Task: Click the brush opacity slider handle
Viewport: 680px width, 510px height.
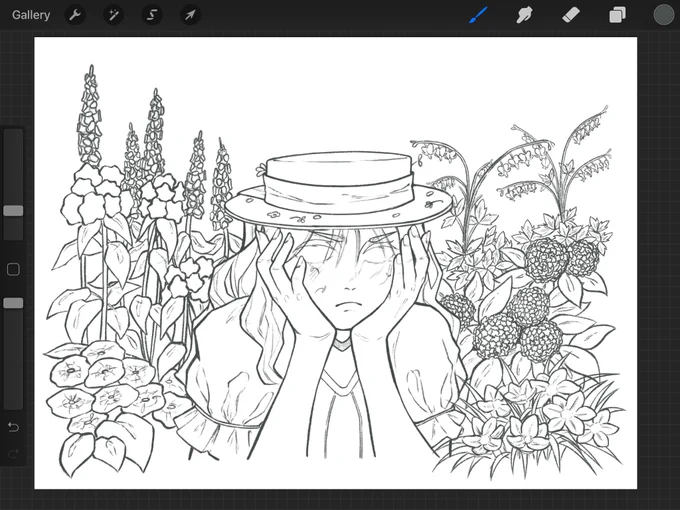Action: click(13, 303)
